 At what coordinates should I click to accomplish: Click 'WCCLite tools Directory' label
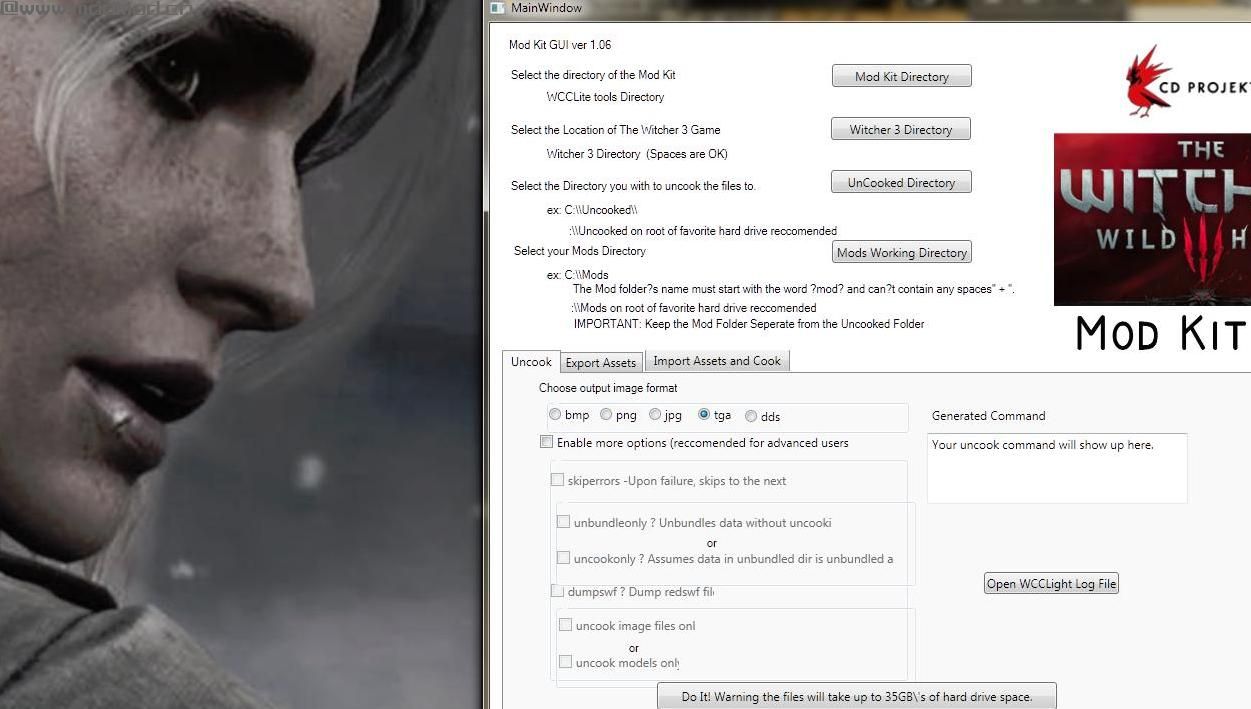click(x=605, y=97)
